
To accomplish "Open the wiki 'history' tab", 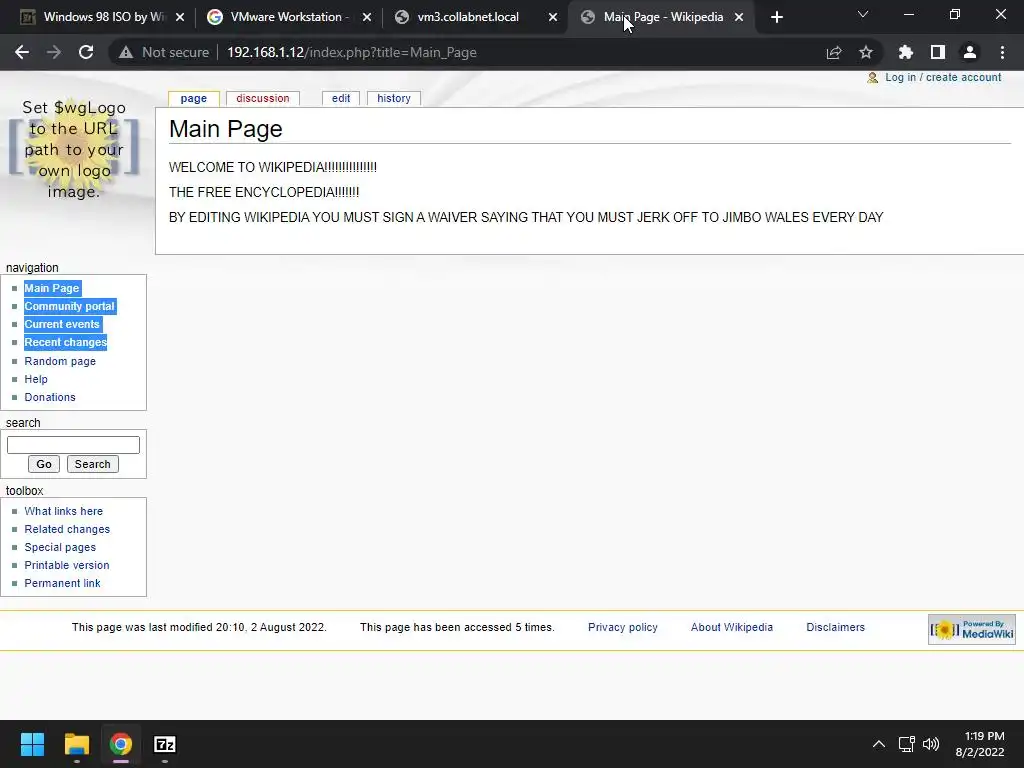I will (394, 98).
